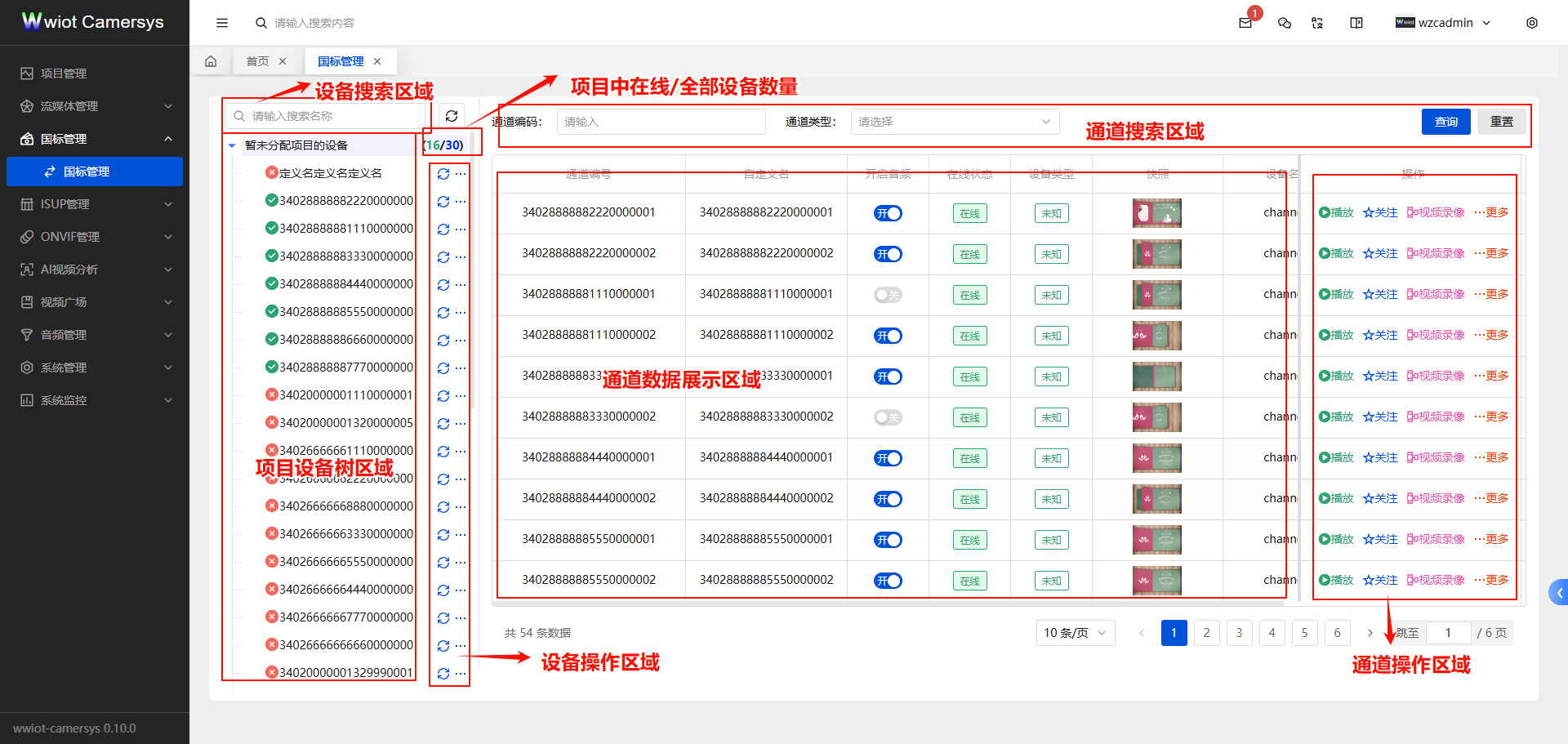1568x744 pixels.
Task: Toggle off audio for channel 34028888882220000001
Action: click(x=888, y=212)
